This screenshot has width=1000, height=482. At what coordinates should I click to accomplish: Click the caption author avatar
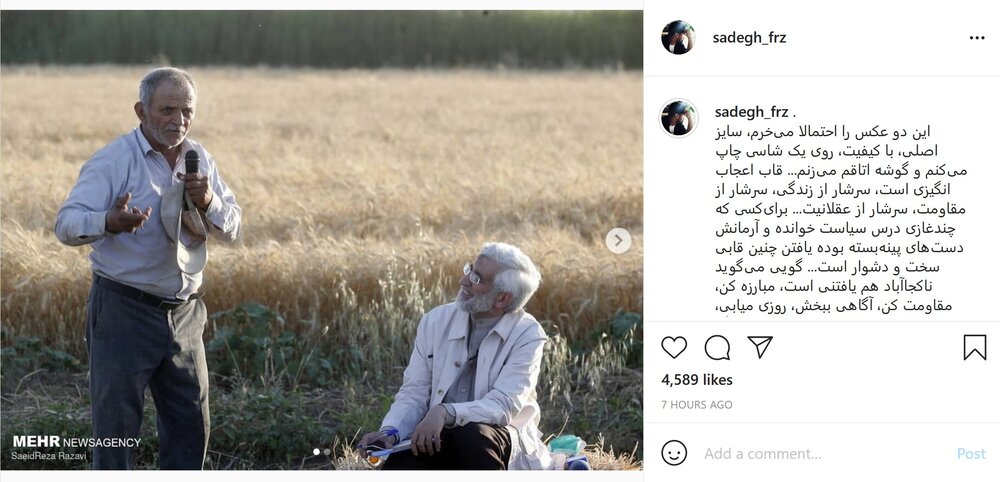point(678,118)
